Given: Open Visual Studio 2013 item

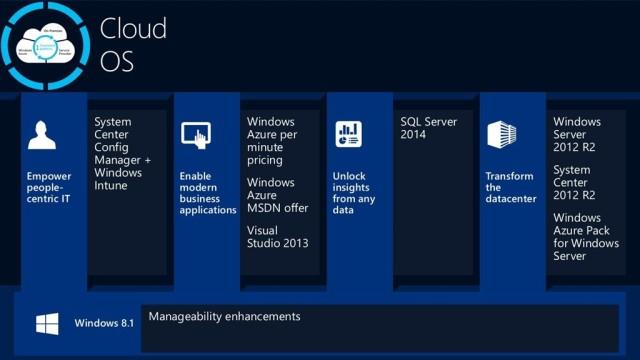Looking at the screenshot, I should 277,237.
